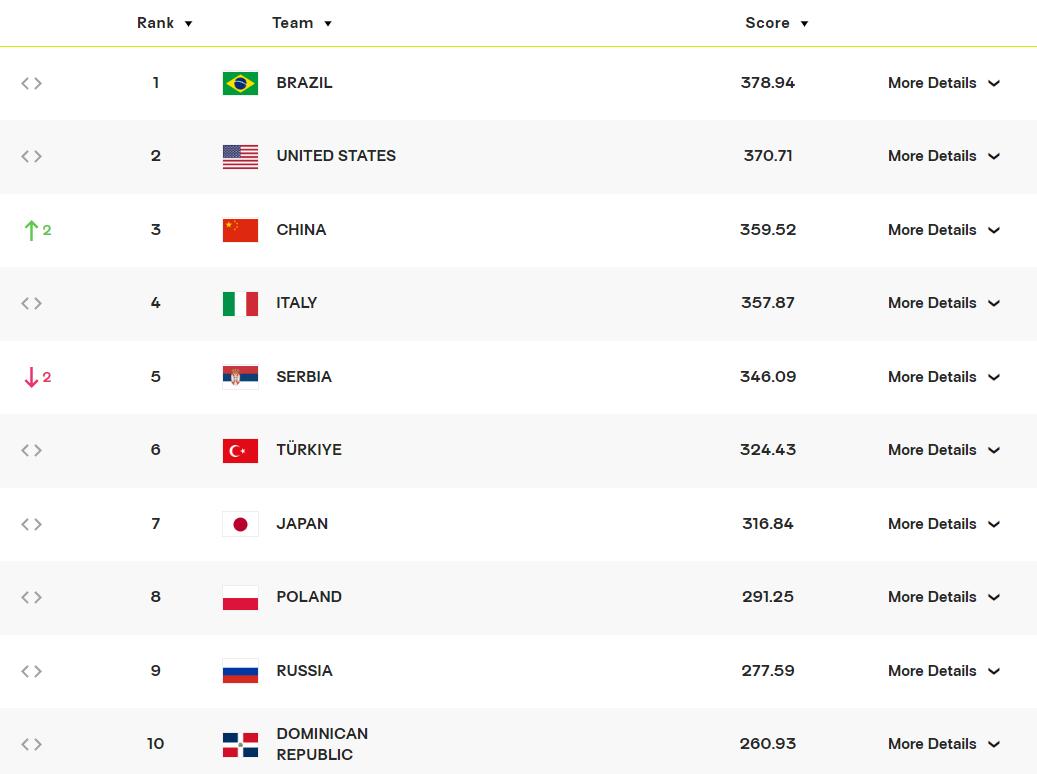Viewport: 1037px width, 774px height.
Task: Click the China flag icon
Action: [240, 230]
